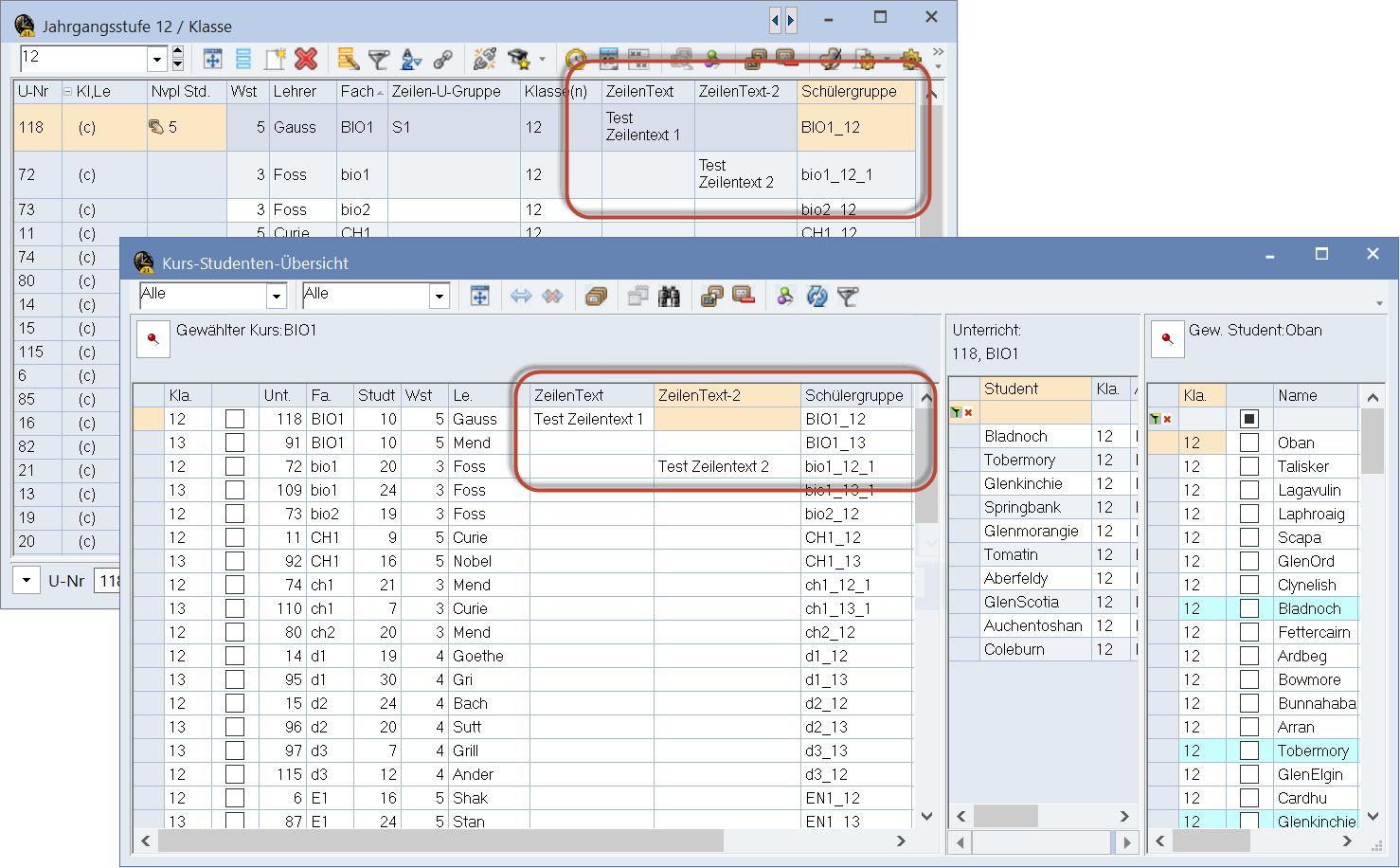Click the pin icon beside Gewählter Kurs:BIO1
This screenshot has width=1400, height=868.
pyautogui.click(x=153, y=339)
